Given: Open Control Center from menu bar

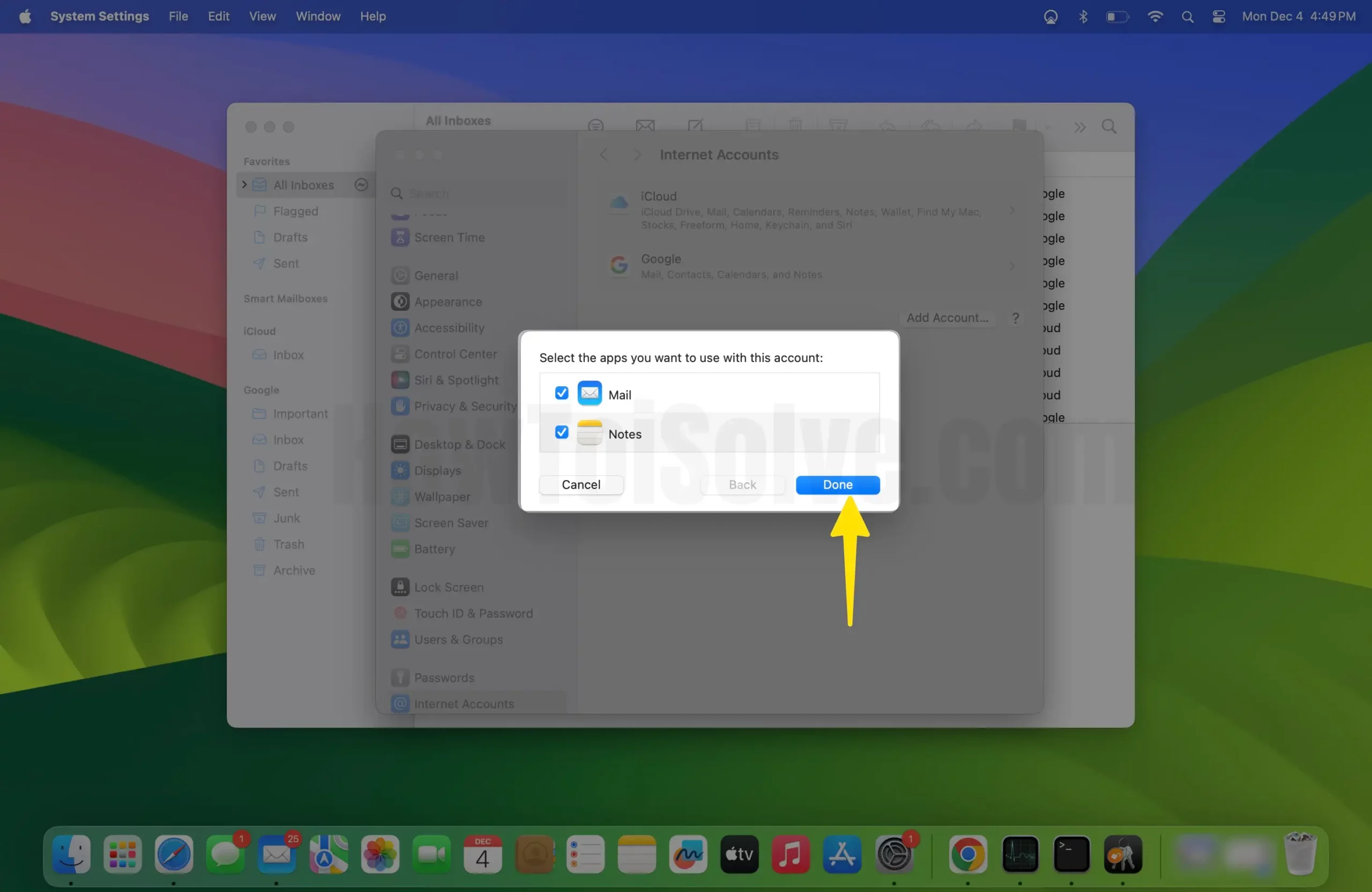Looking at the screenshot, I should point(1218,17).
